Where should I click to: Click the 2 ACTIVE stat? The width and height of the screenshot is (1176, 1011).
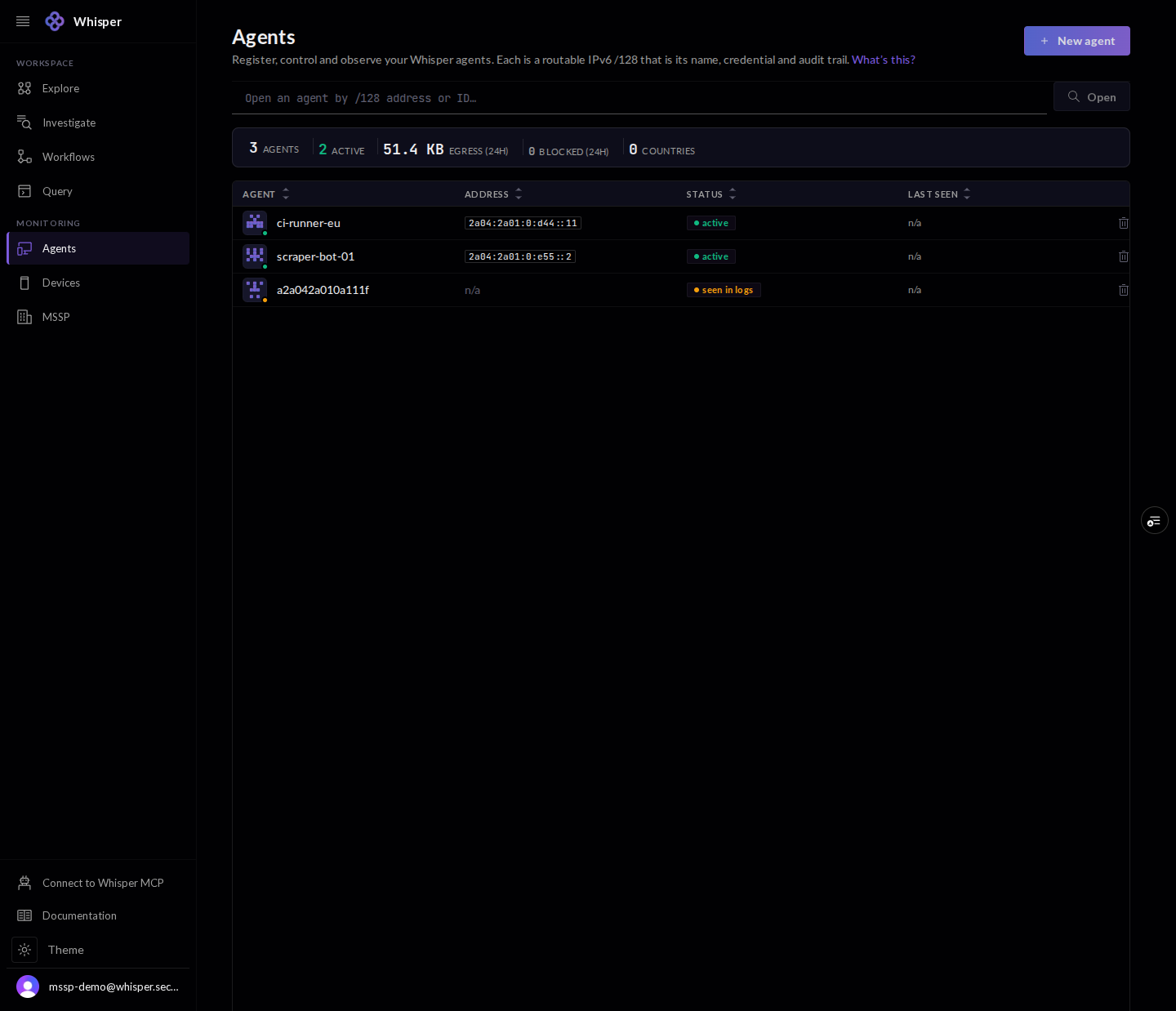[341, 149]
